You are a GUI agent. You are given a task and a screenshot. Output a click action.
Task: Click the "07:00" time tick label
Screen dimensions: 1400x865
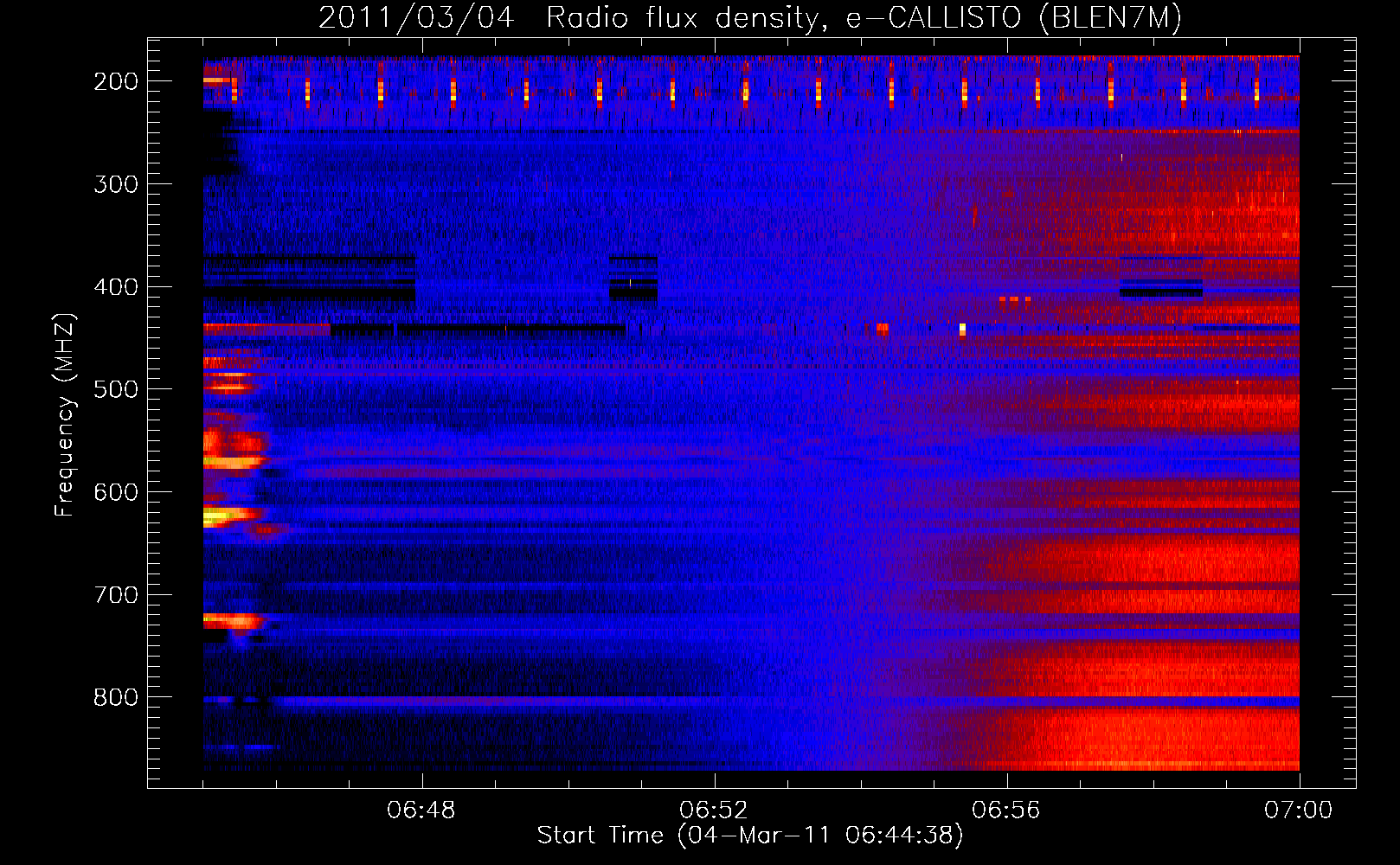pos(1299,811)
